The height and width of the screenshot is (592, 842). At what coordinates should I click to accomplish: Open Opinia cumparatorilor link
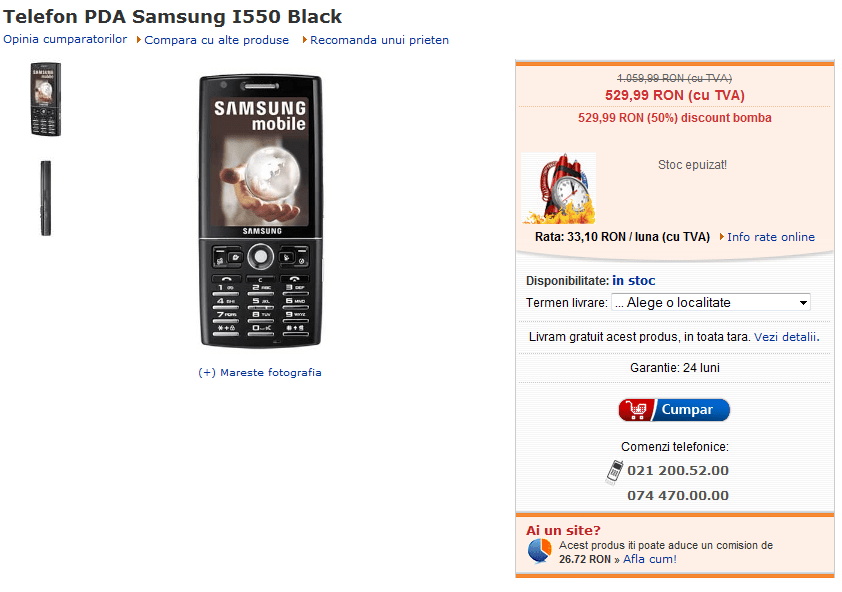(x=65, y=39)
